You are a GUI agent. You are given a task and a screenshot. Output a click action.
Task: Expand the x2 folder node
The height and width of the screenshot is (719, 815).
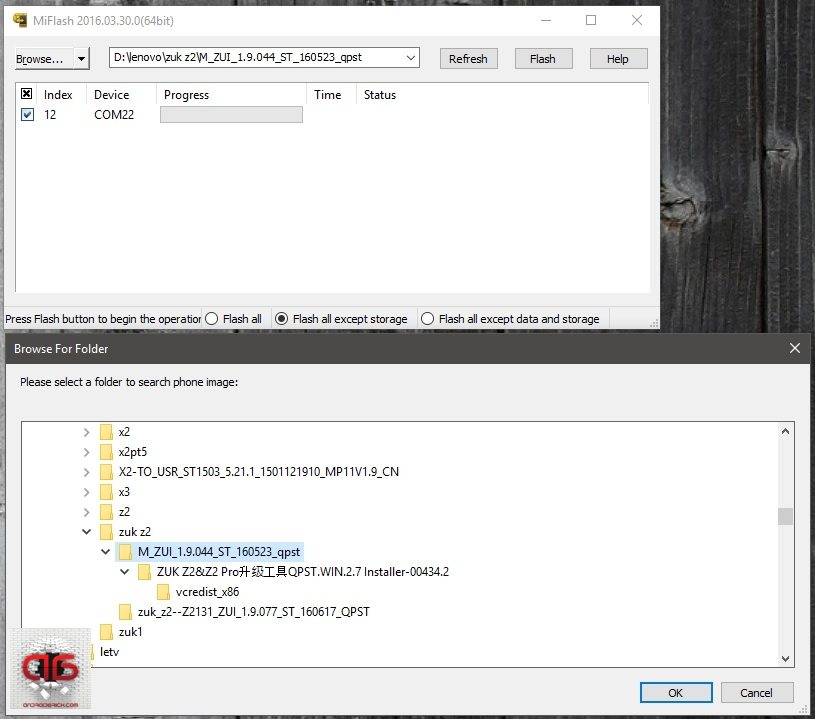coord(87,432)
